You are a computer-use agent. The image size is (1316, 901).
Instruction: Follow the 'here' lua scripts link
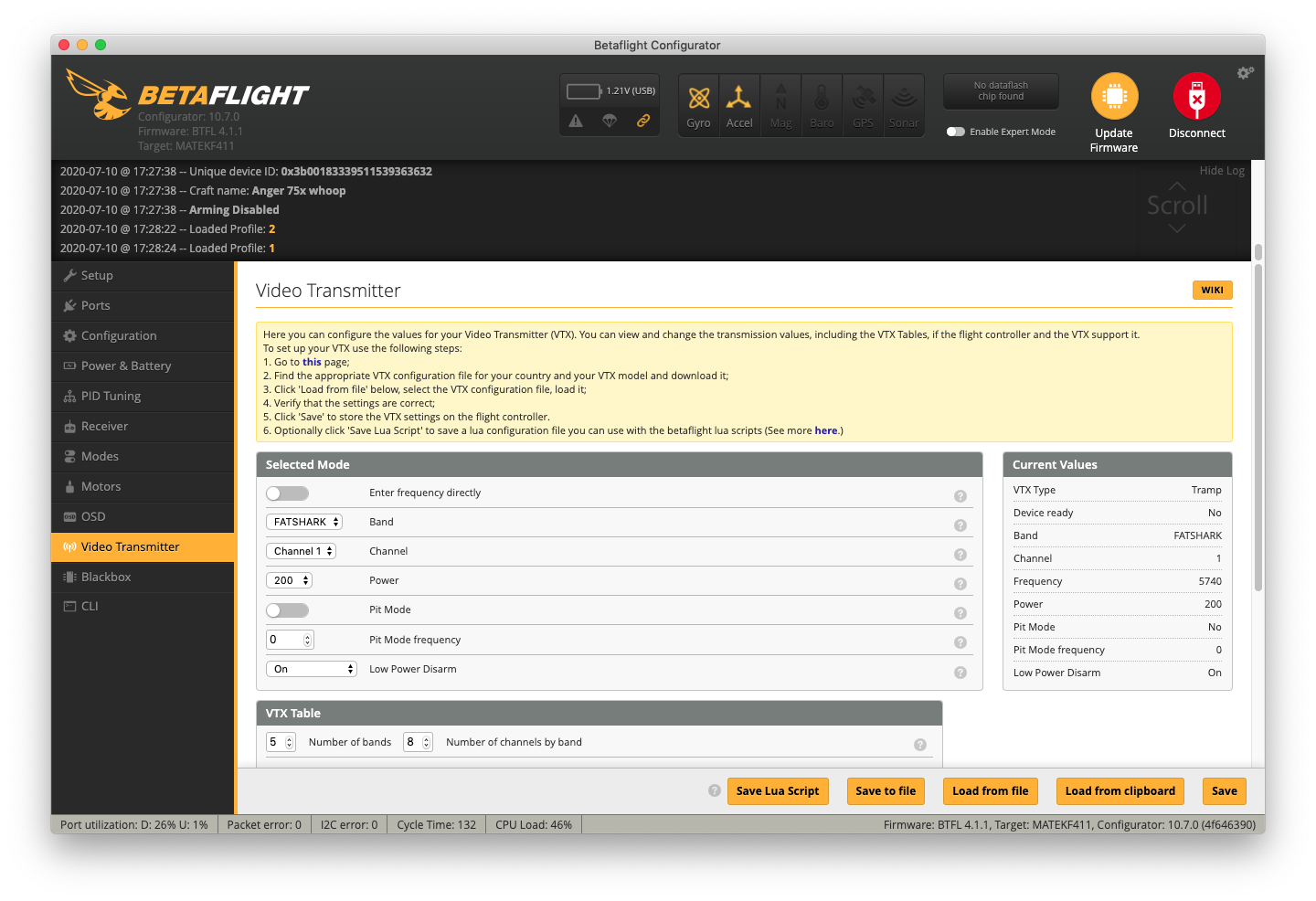(826, 430)
